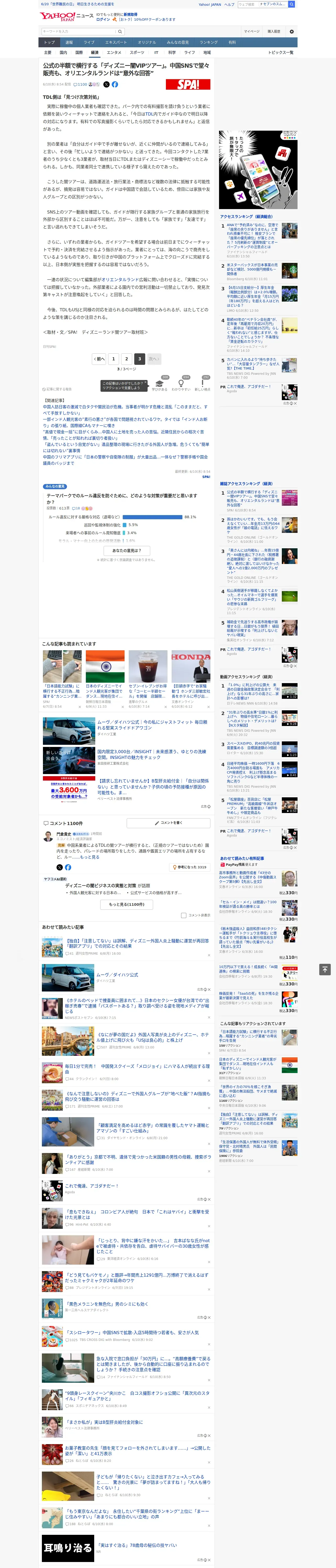
Task: Select the 主要 category
Action: coord(48,52)
